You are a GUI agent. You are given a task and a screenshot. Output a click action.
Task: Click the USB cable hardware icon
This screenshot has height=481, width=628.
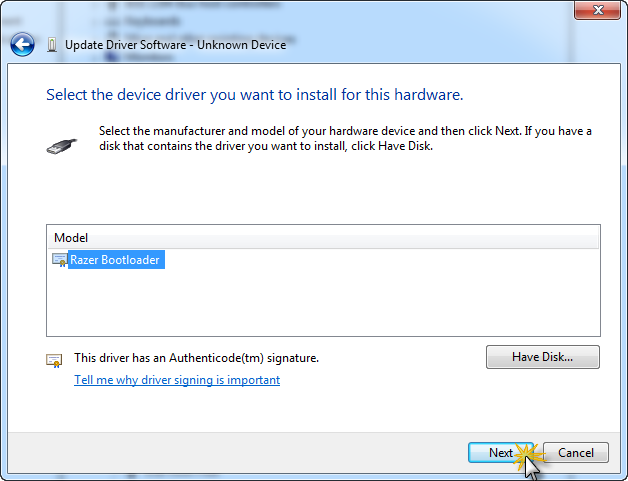(x=61, y=146)
